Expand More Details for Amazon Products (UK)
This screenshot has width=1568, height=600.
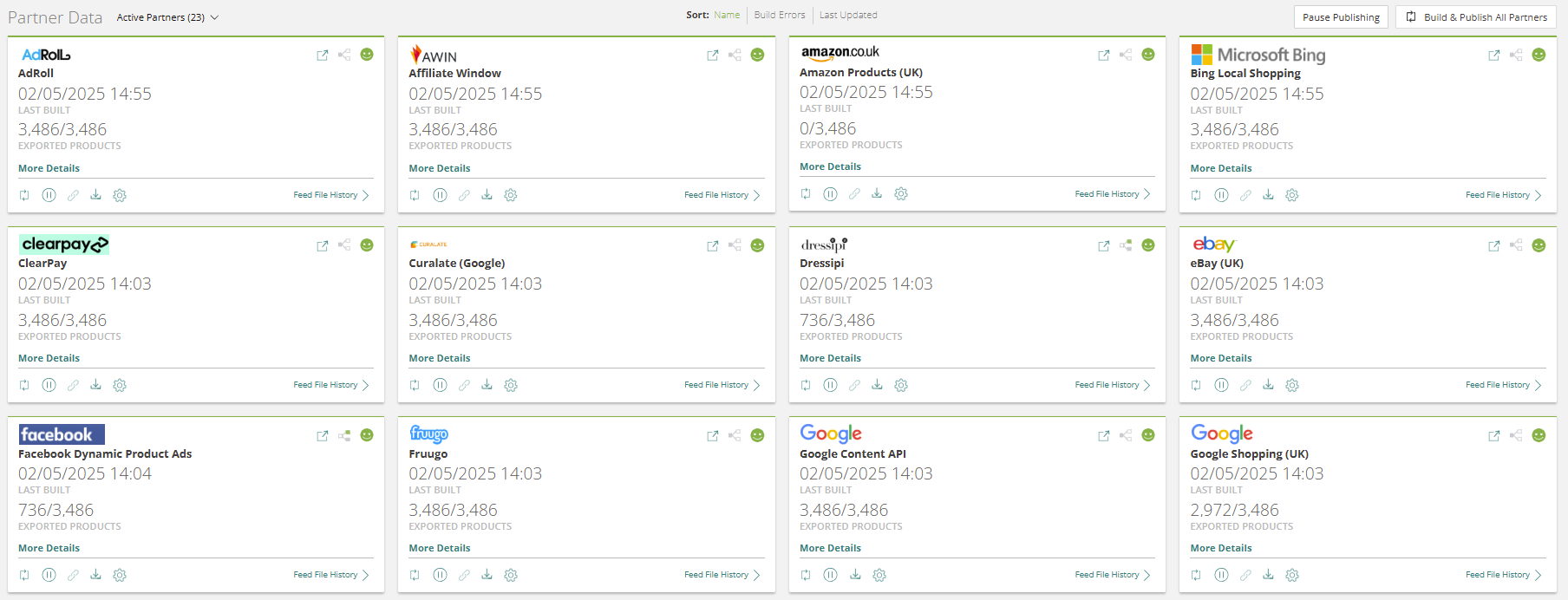(830, 166)
